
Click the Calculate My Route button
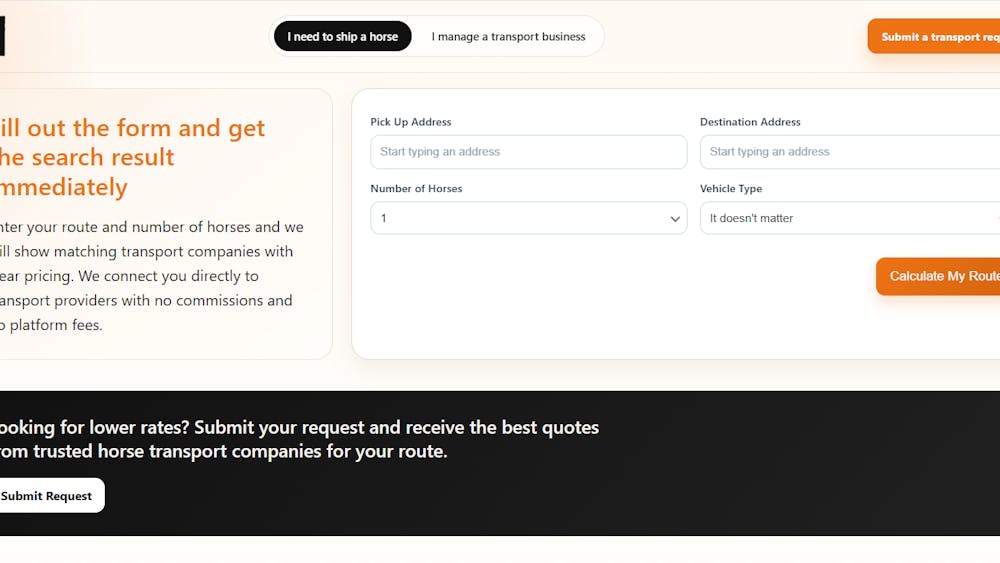point(938,276)
